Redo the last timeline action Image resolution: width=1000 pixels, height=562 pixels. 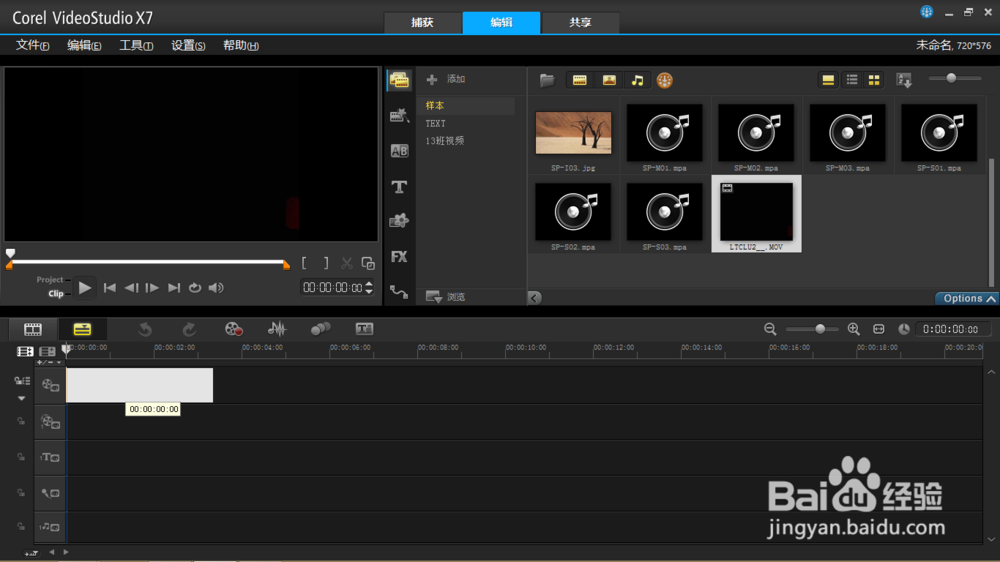189,329
